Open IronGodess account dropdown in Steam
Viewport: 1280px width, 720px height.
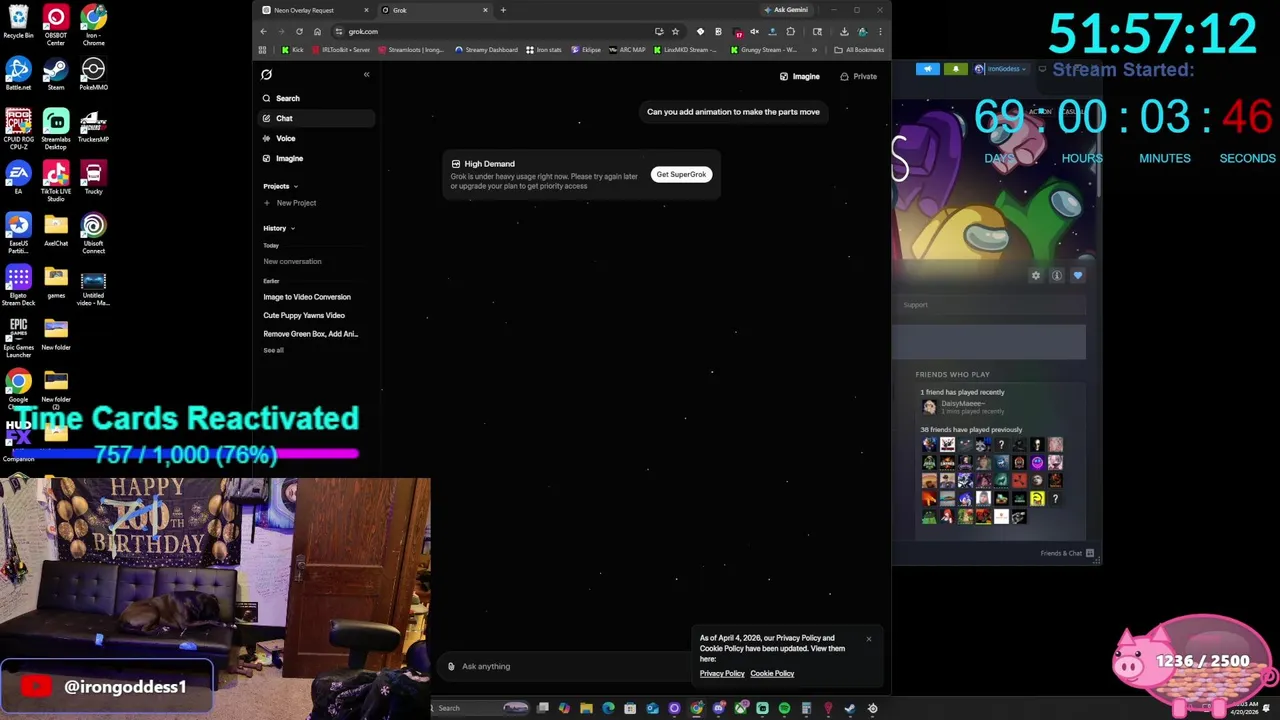(1001, 69)
